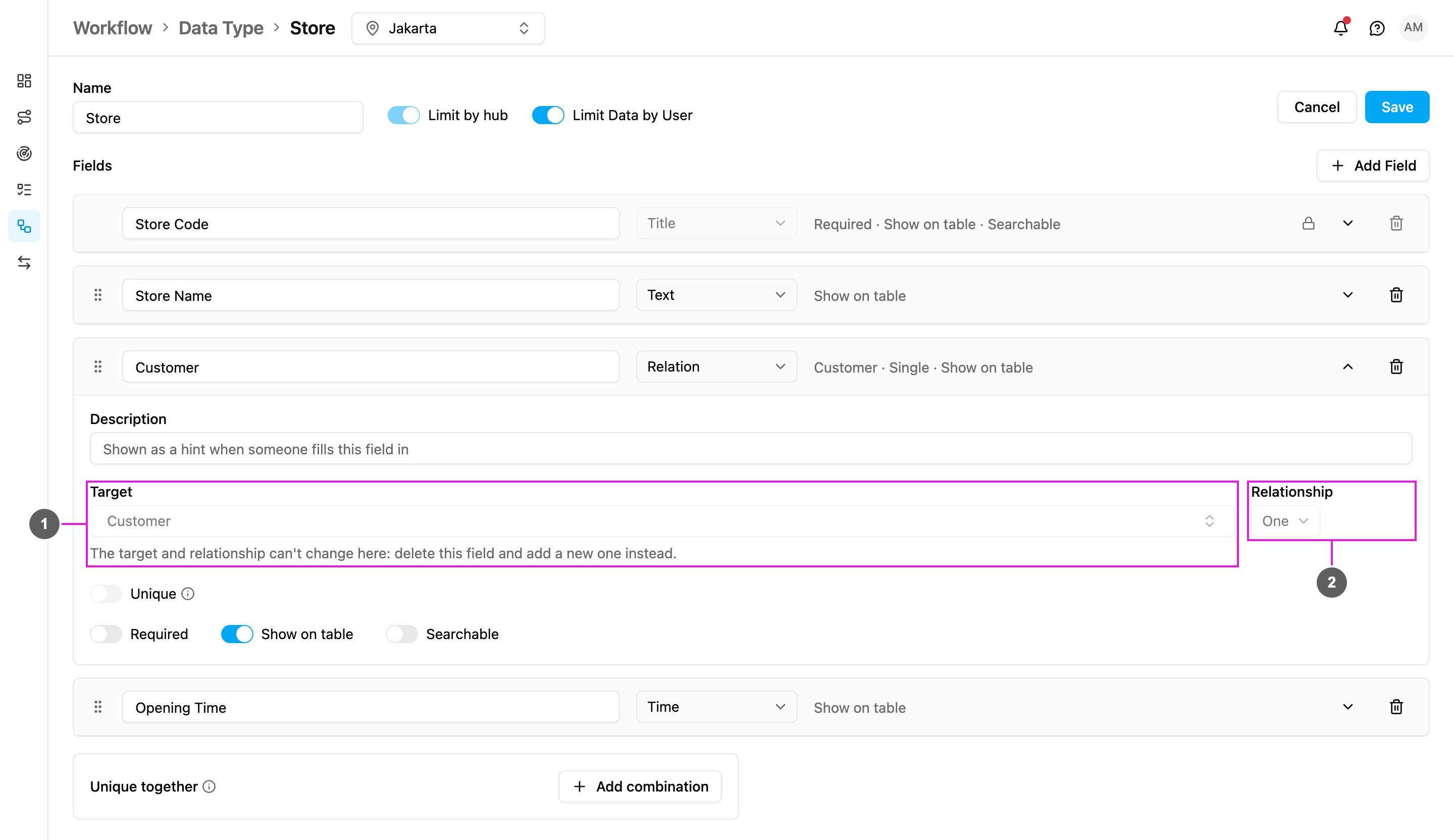This screenshot has height=840, width=1454.
Task: Toggle Limit by hub switch
Action: coord(403,115)
